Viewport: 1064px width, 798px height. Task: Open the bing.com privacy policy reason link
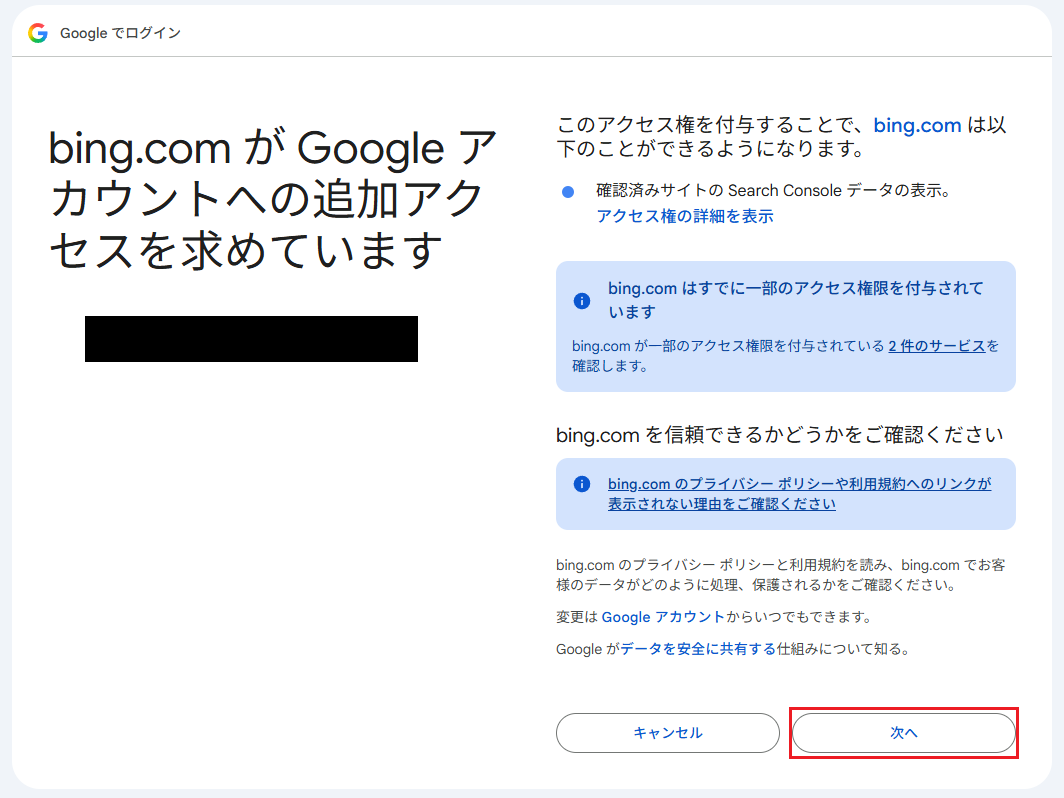coord(799,494)
